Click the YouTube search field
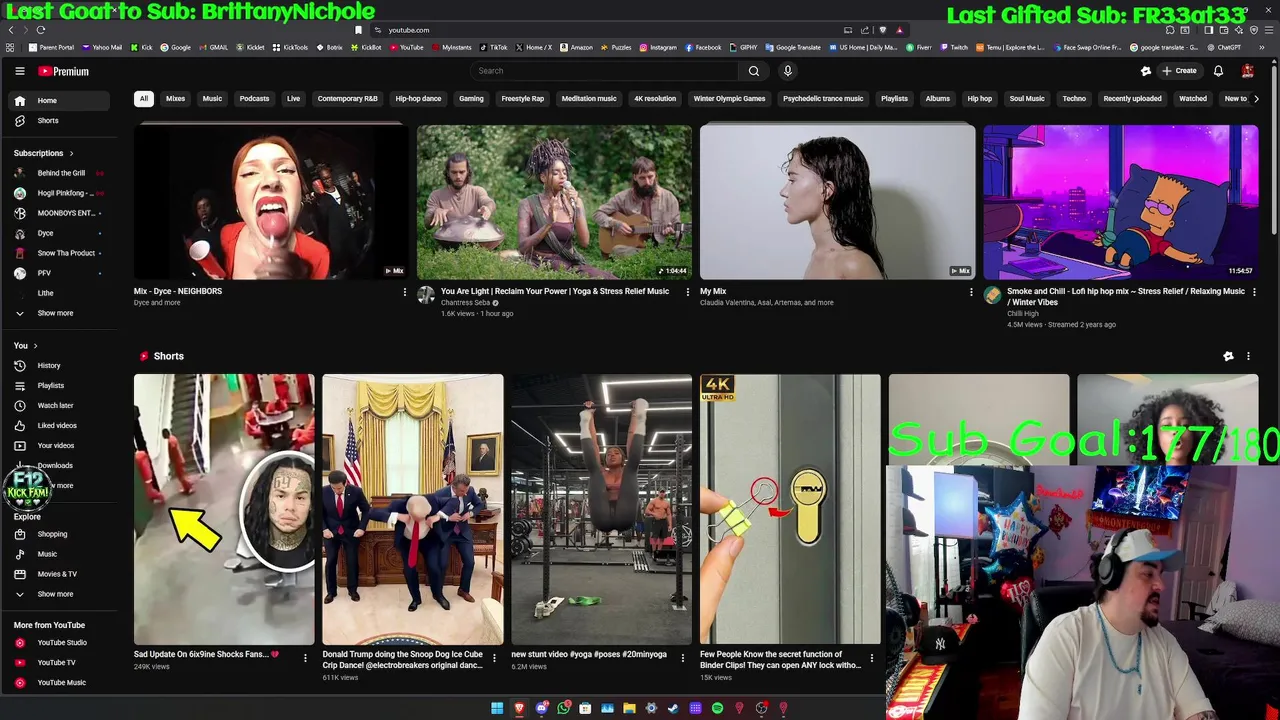This screenshot has height=720, width=1280. click(604, 71)
